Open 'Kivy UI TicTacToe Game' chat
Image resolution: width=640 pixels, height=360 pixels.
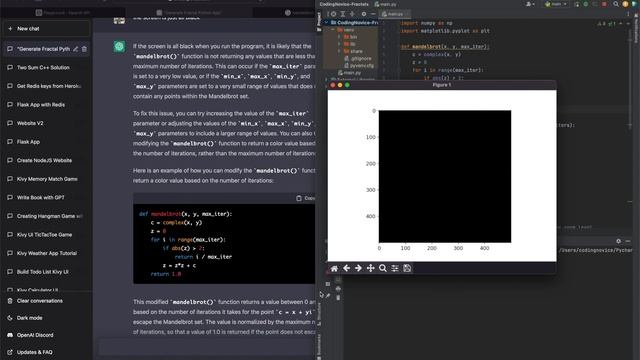(46, 235)
